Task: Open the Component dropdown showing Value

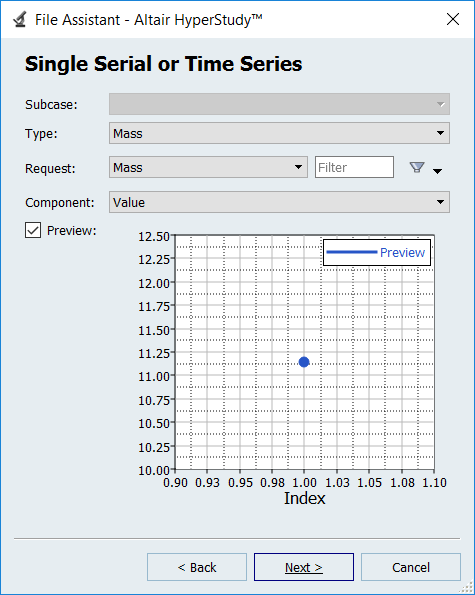Action: coord(279,202)
